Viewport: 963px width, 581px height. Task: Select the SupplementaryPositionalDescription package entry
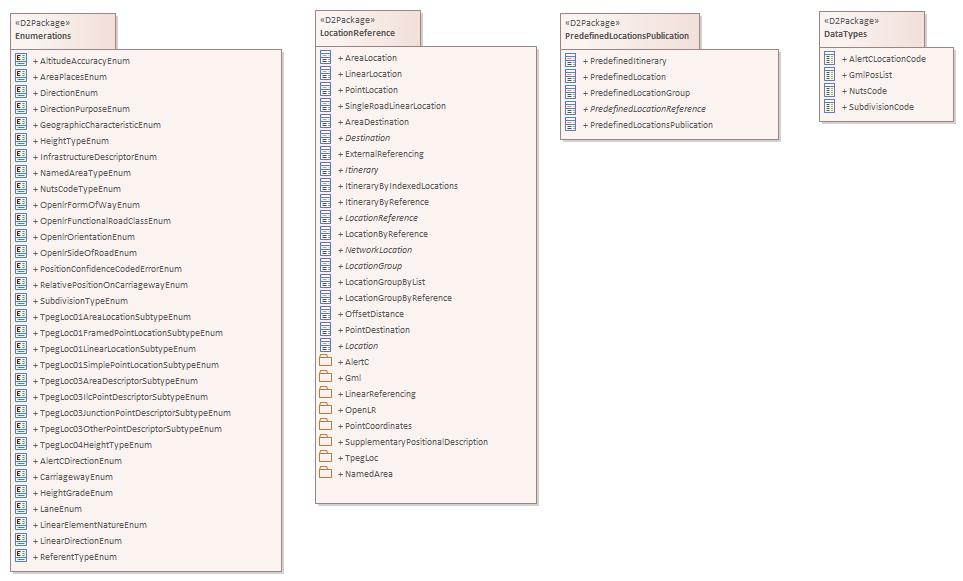[416, 442]
